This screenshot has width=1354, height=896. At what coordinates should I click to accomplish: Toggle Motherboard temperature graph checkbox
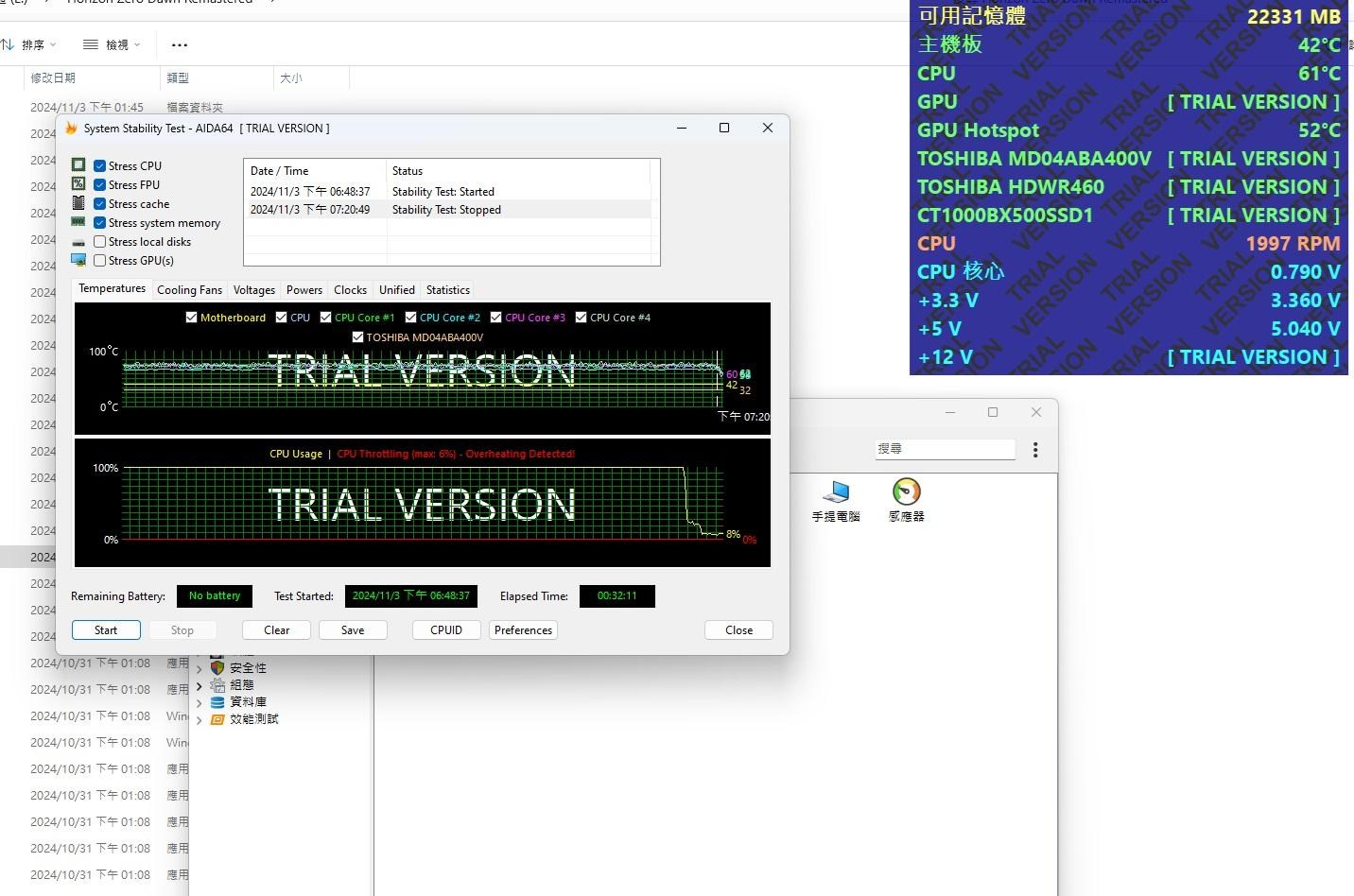[x=192, y=318]
